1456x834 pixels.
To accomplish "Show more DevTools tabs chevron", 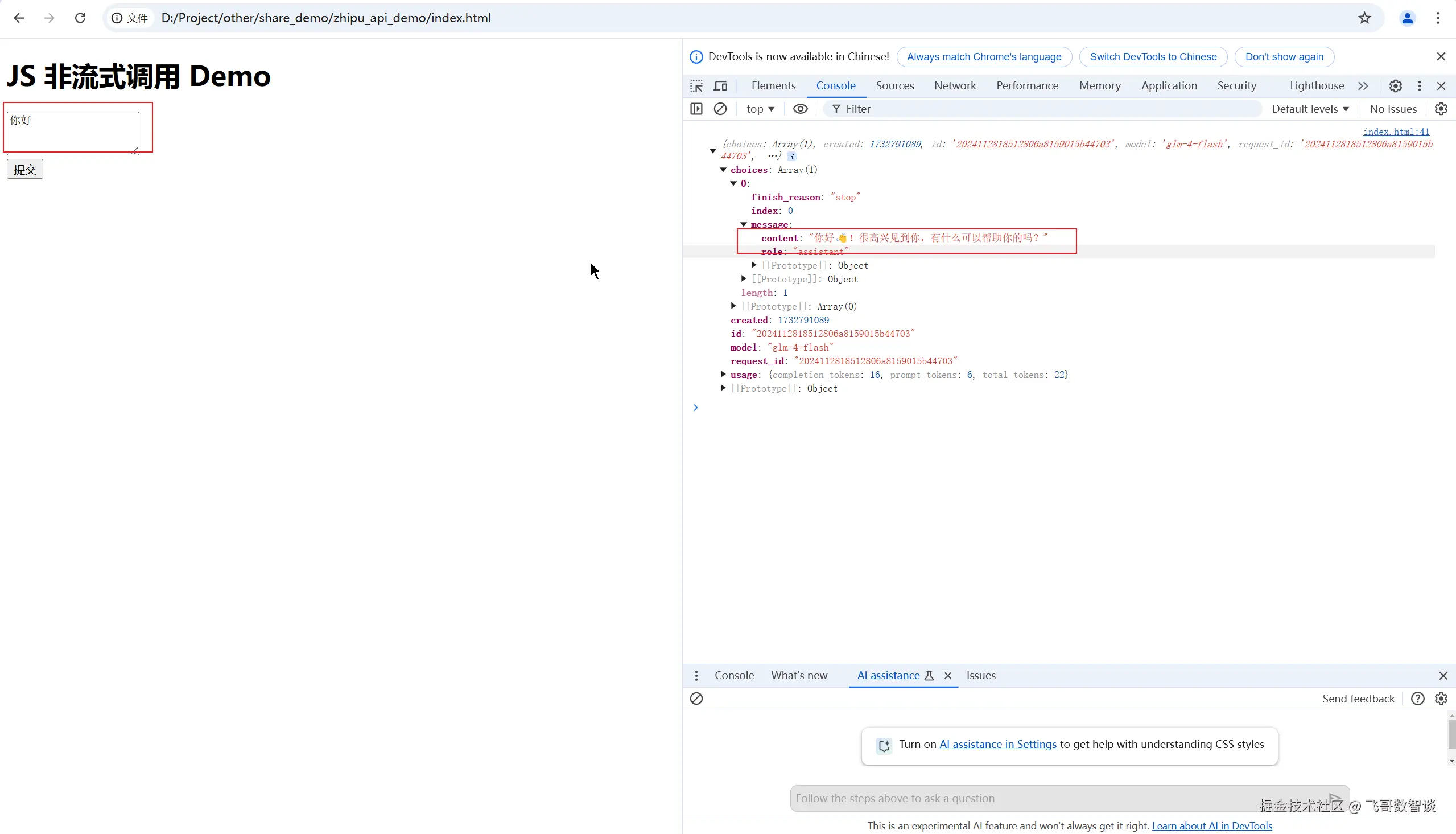I will [1363, 86].
